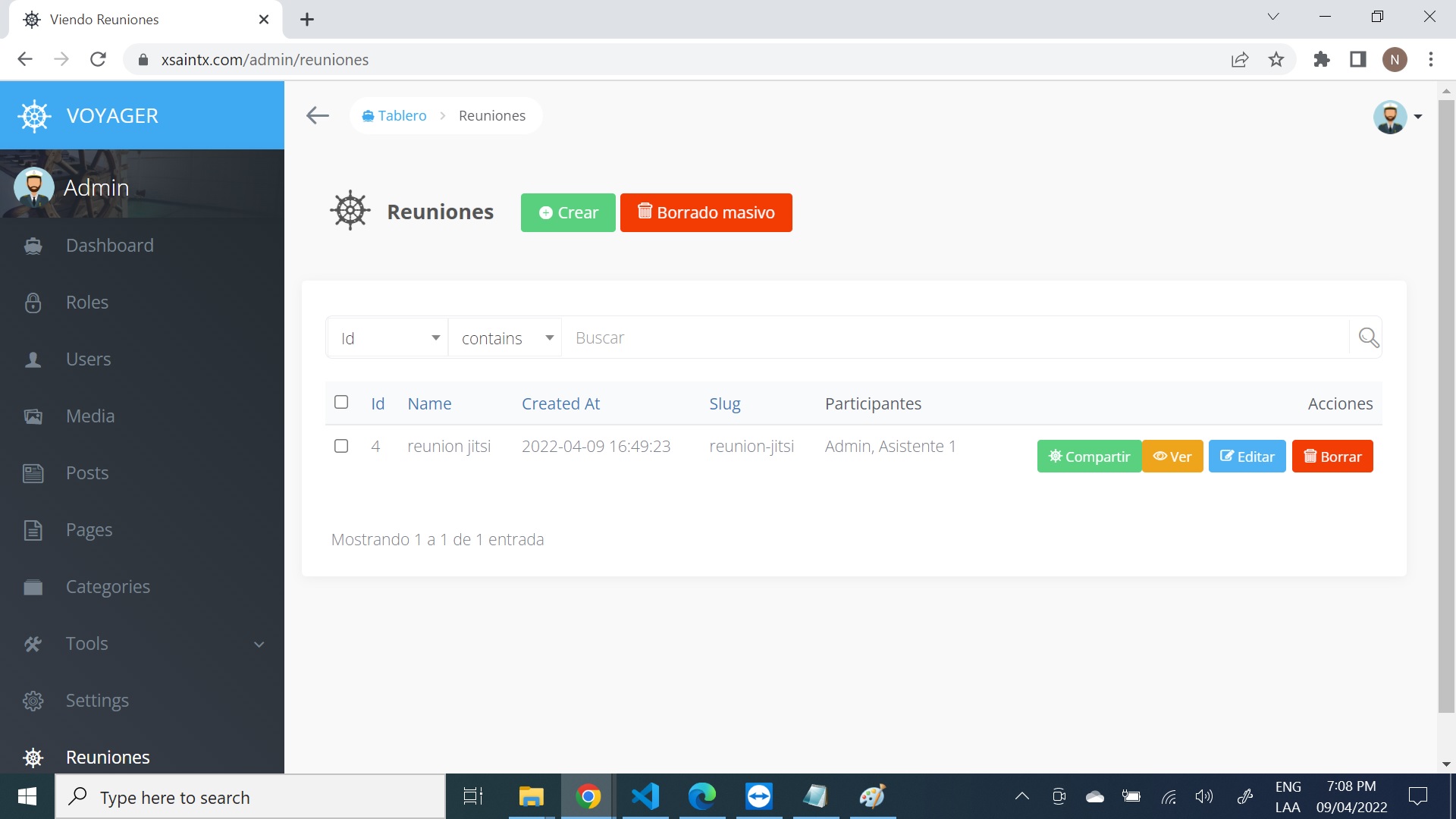Screen dimensions: 1456x819
Task: Select all rows with header checkbox
Action: click(341, 402)
